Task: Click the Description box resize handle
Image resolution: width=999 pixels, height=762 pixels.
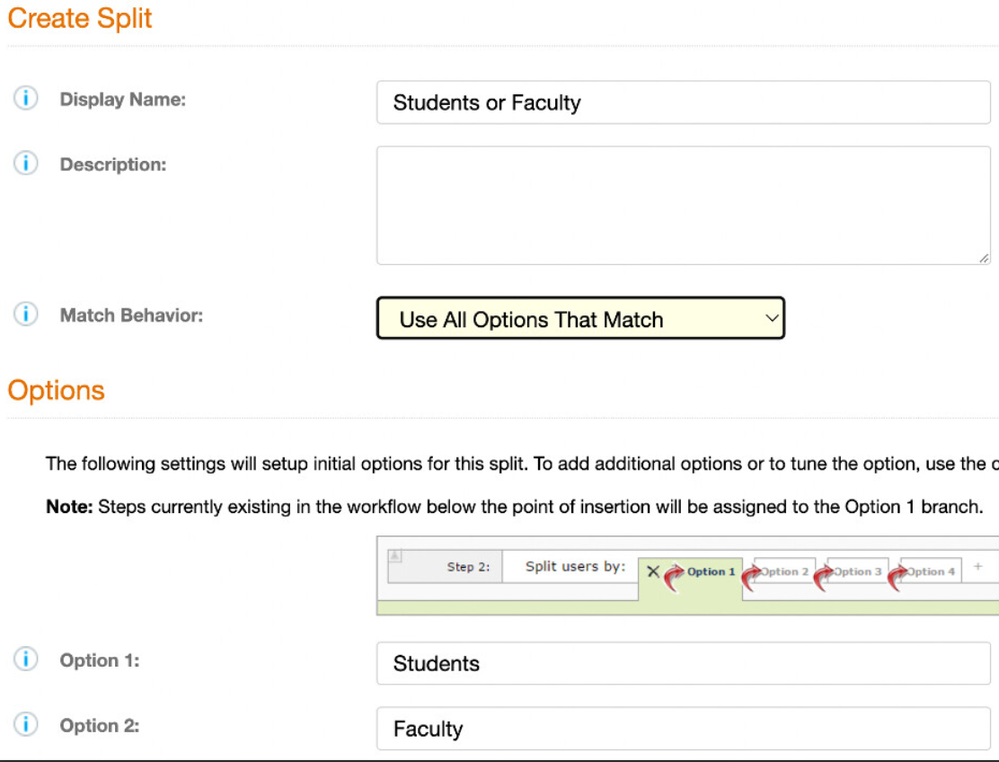Action: pos(984,258)
